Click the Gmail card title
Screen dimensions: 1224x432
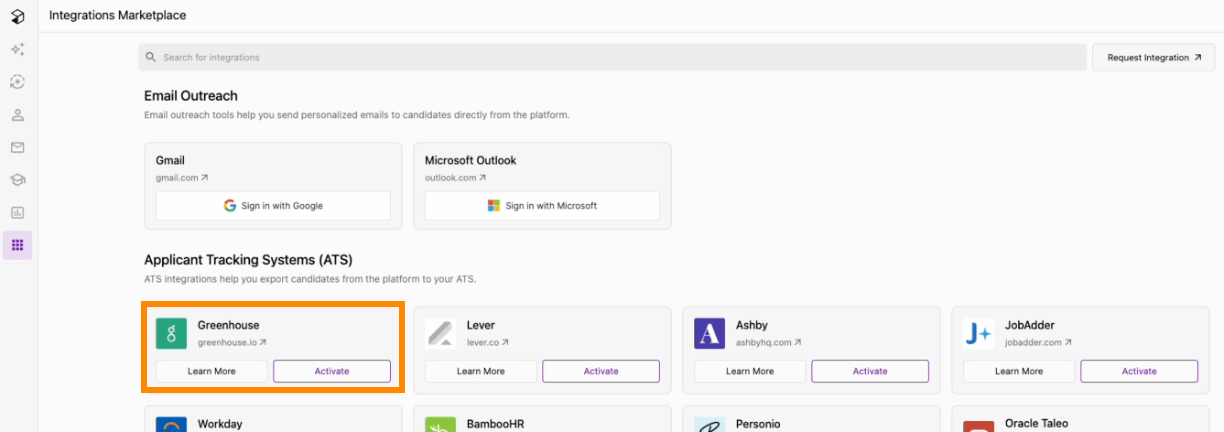click(x=170, y=160)
